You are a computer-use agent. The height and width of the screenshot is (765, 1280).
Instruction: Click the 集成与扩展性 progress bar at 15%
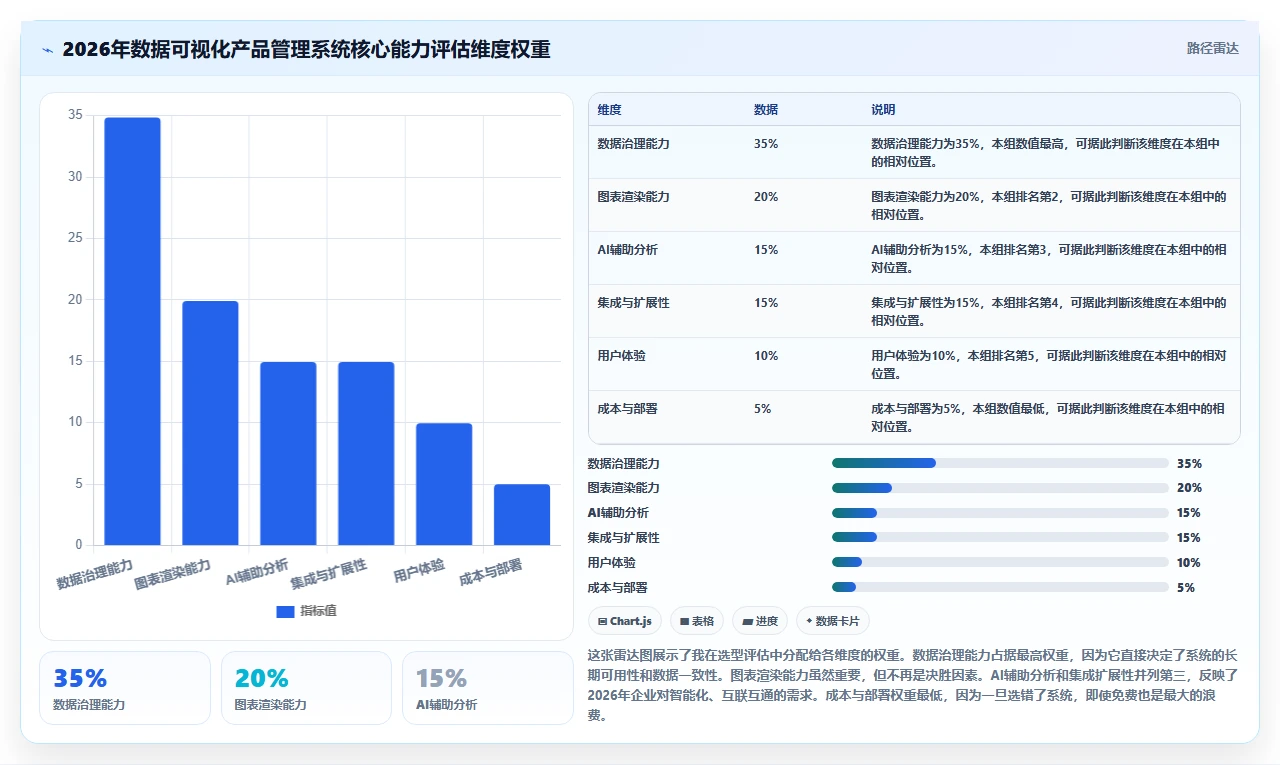point(1000,538)
